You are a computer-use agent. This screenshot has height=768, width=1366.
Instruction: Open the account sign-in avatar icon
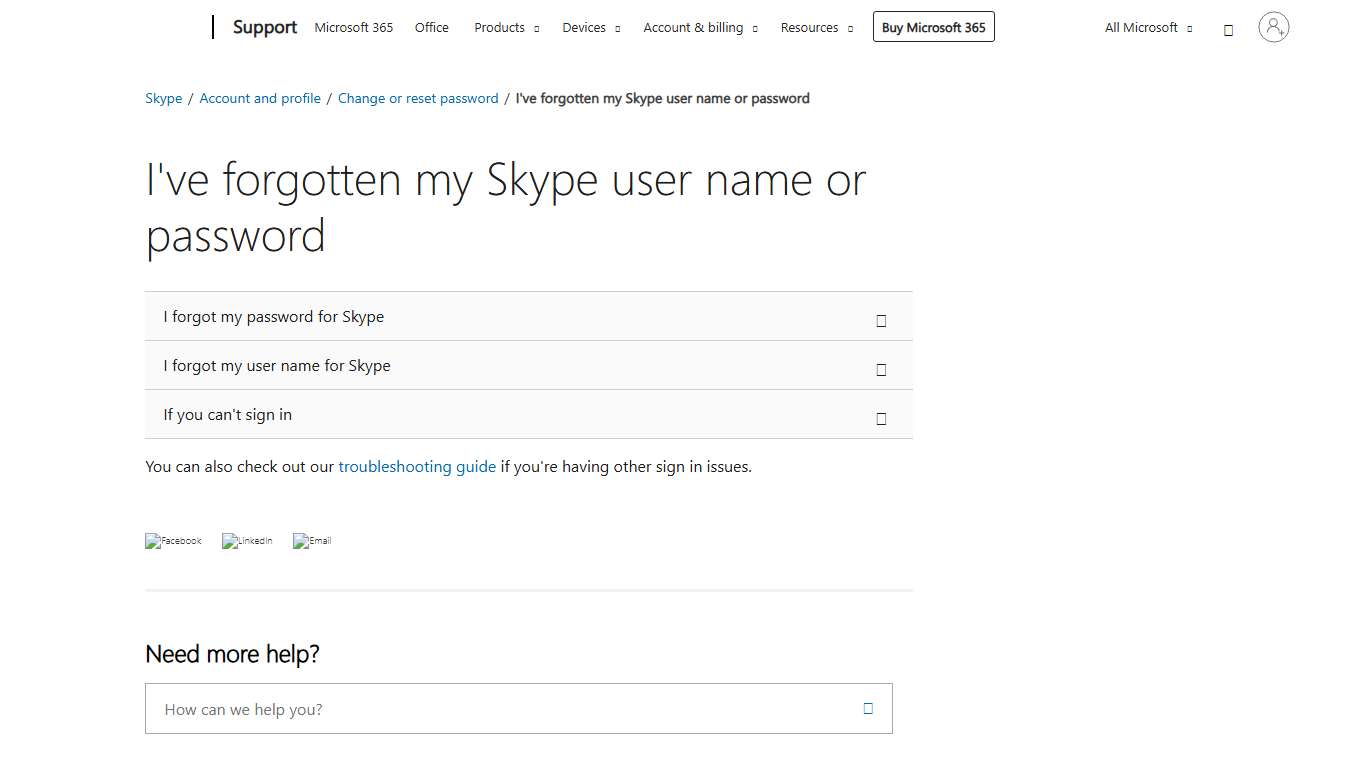coord(1272,27)
